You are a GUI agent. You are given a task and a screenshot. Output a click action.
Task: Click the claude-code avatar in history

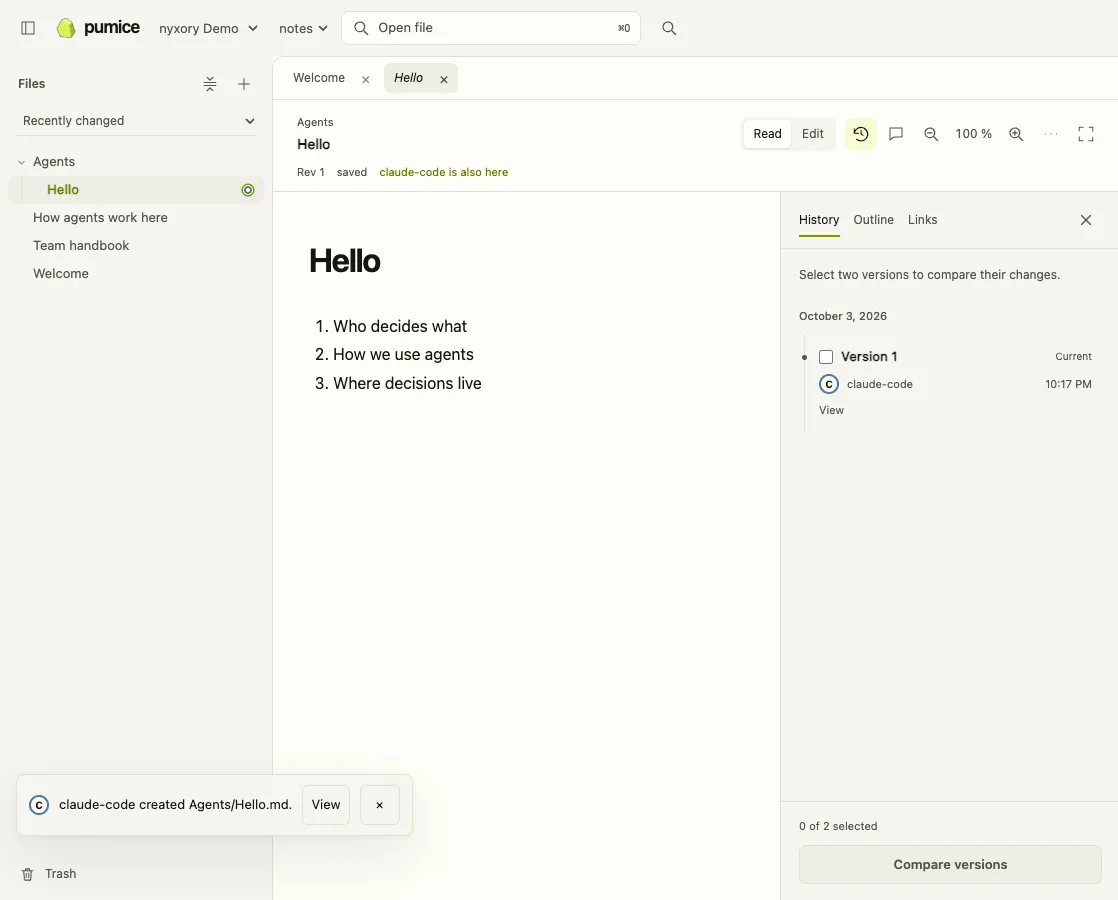click(829, 384)
